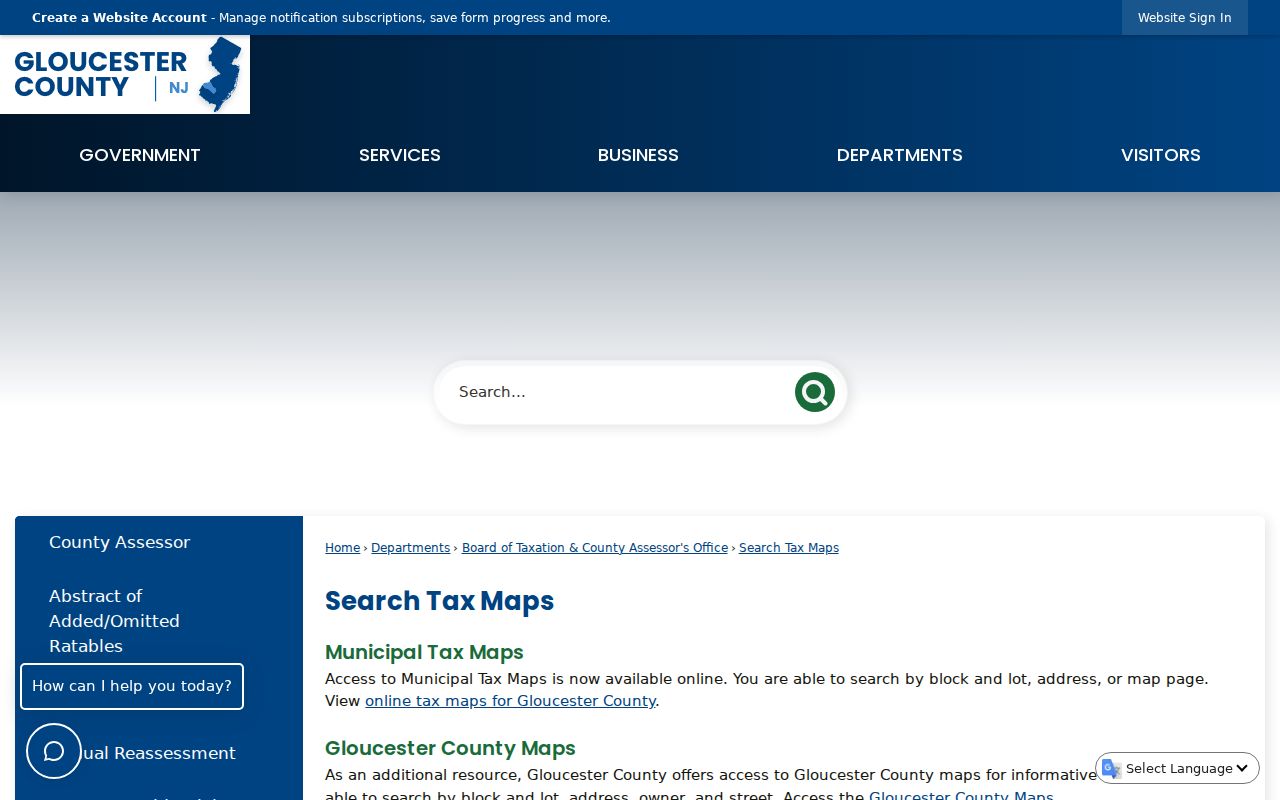The width and height of the screenshot is (1280, 800).
Task: Open the Visitors menu
Action: click(1161, 155)
